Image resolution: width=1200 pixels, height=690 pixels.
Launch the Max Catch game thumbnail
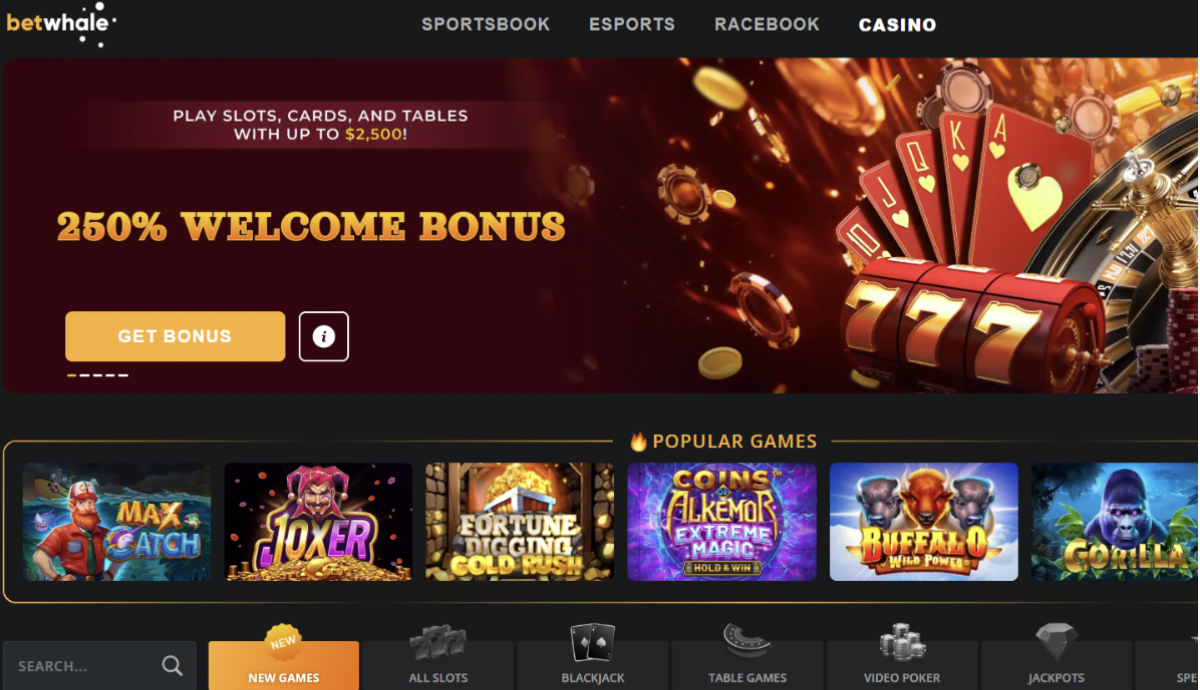[117, 522]
